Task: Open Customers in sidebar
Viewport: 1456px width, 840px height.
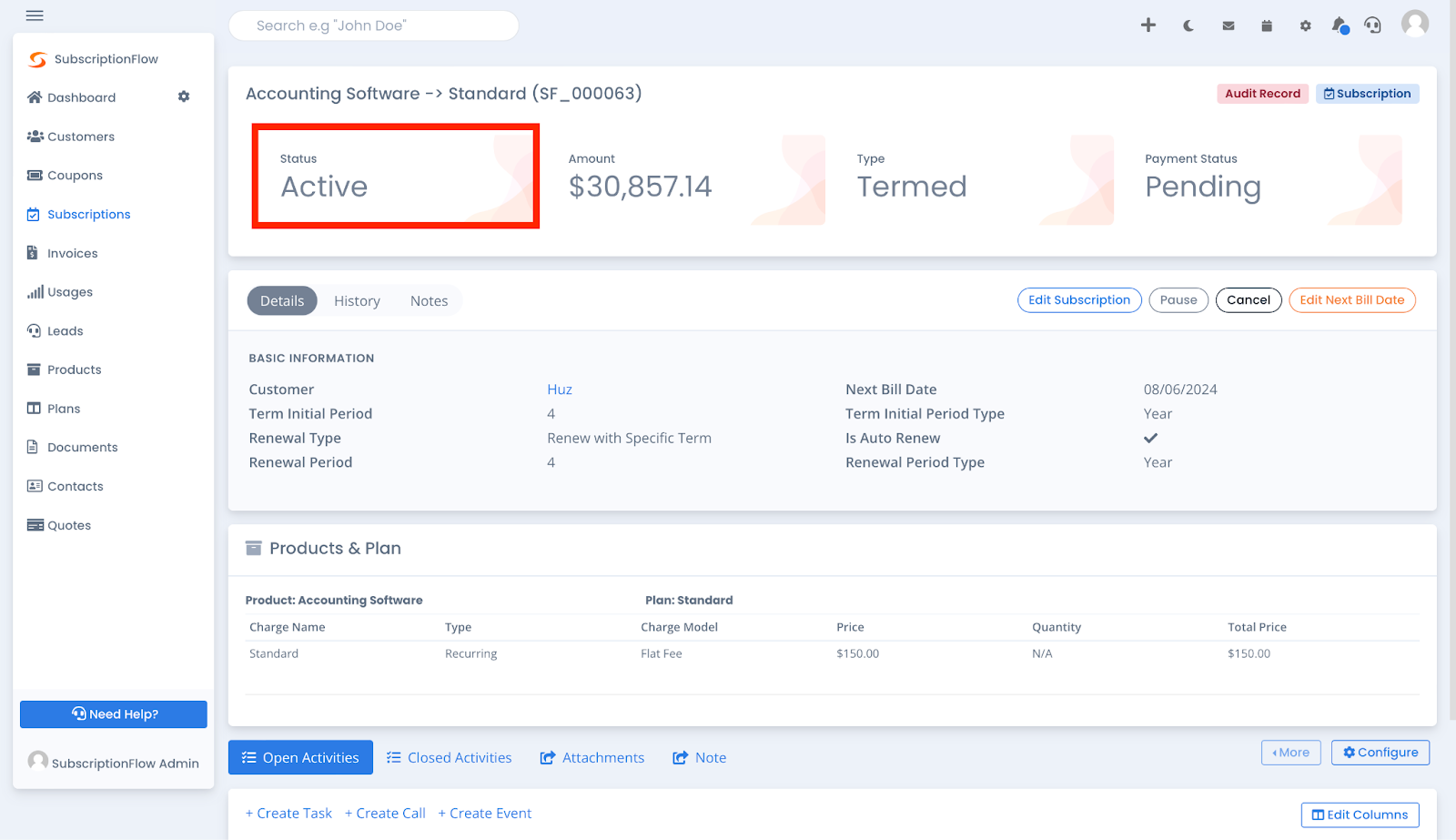Action: (x=71, y=137)
